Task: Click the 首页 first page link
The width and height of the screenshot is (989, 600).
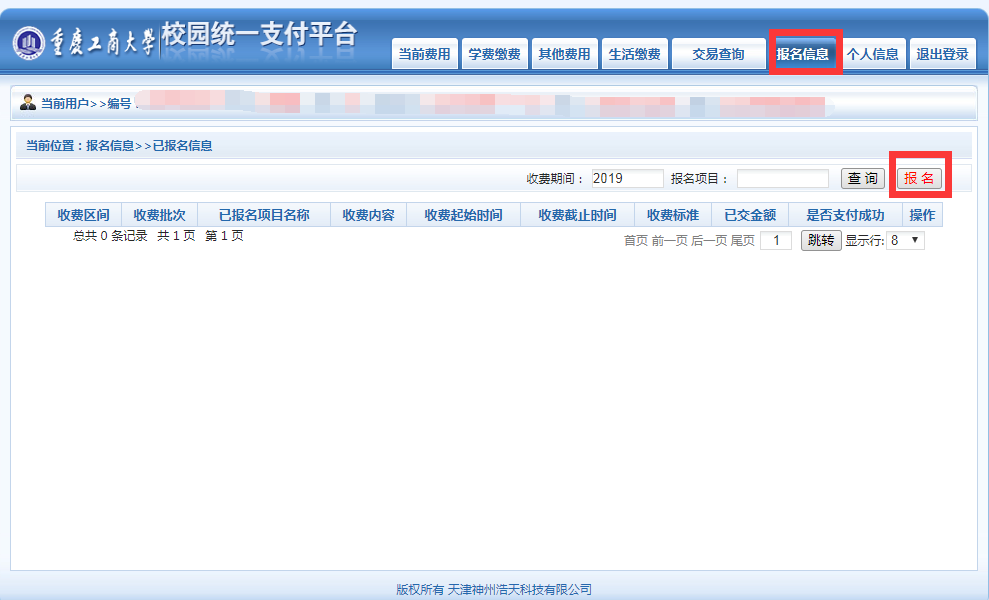Action: pos(635,241)
